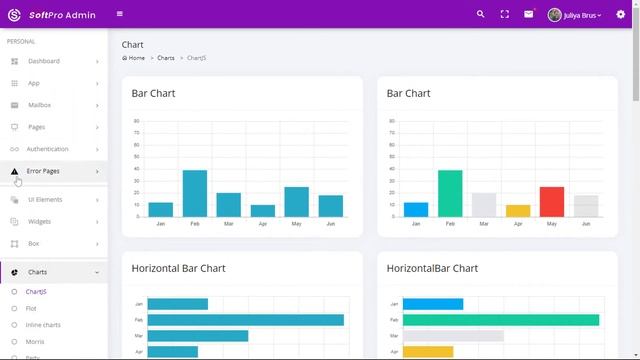The image size is (640, 360).
Task: Expand the Mailbox menu chevron
Action: (97, 106)
